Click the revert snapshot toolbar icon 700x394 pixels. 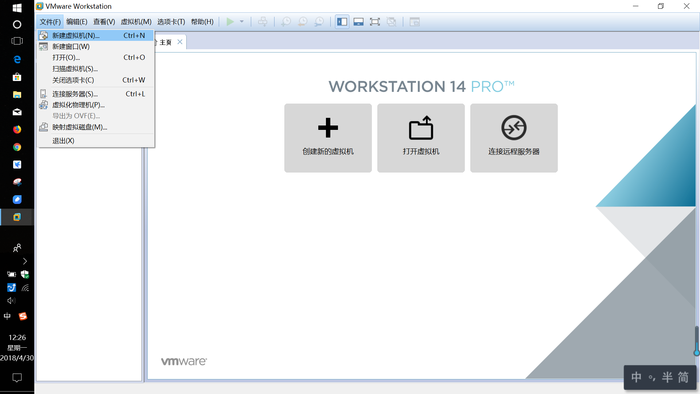(303, 21)
